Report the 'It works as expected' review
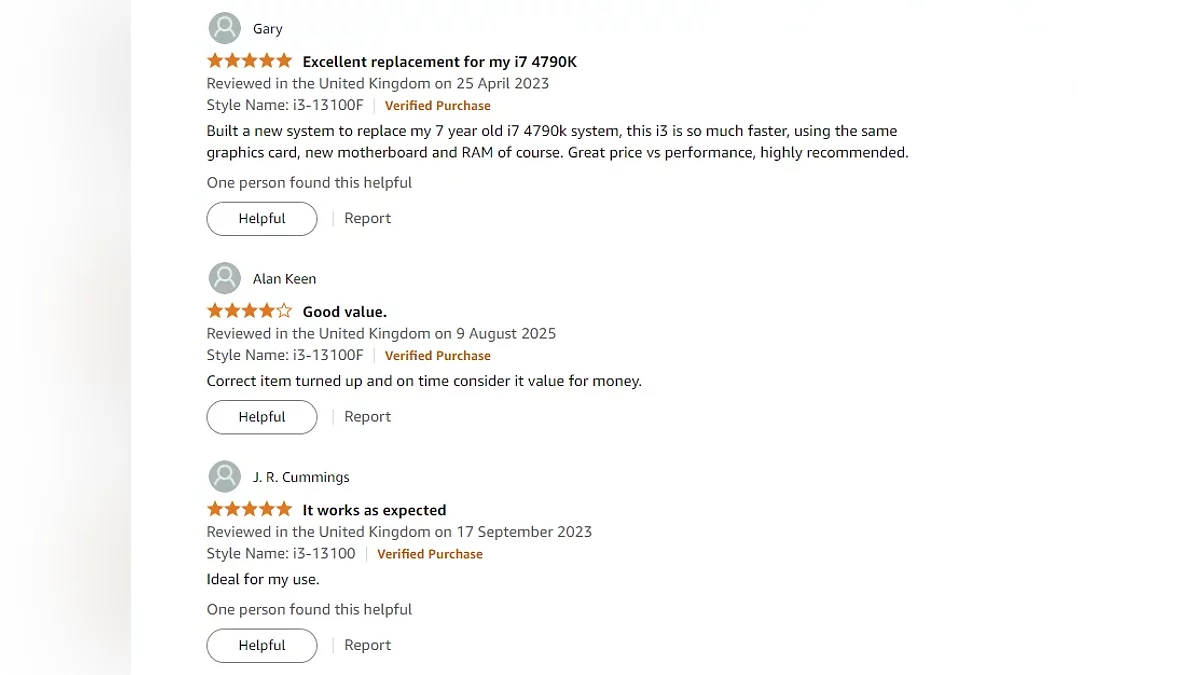1200x675 pixels. tap(367, 645)
